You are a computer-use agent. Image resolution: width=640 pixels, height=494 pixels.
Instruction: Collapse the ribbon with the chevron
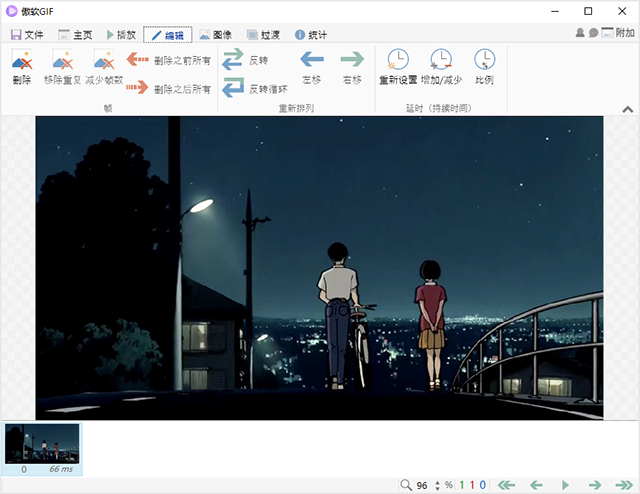[628, 109]
